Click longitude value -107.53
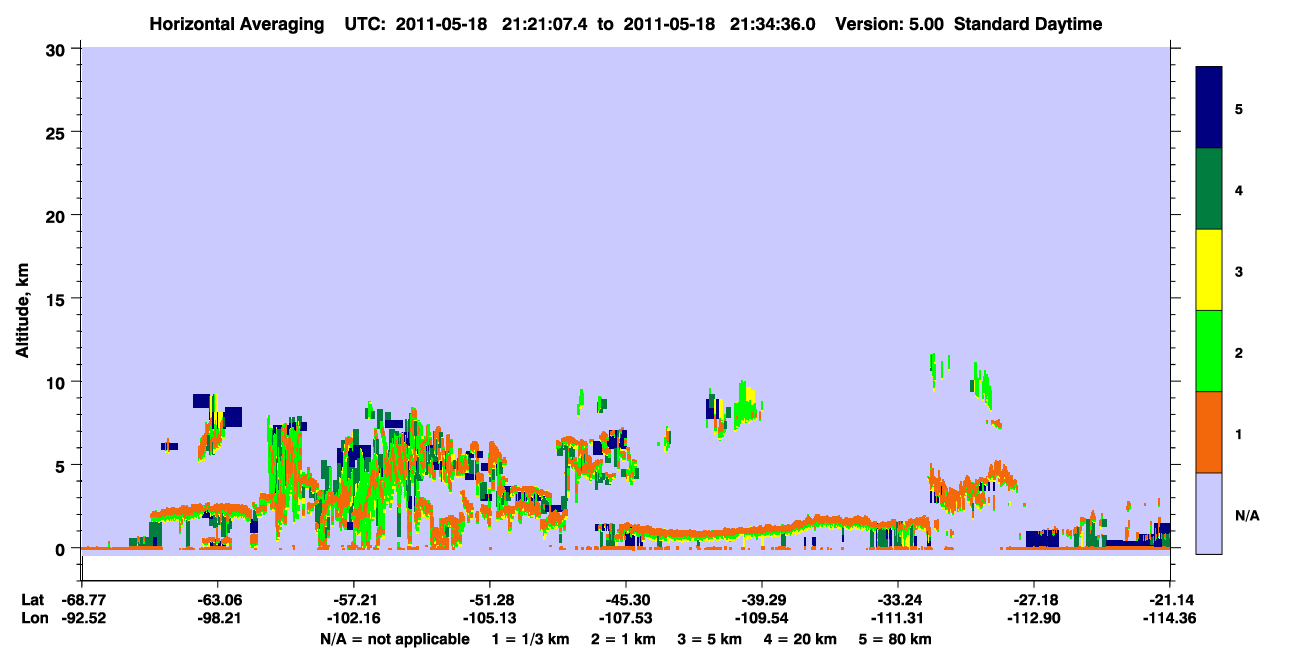 coord(626,618)
